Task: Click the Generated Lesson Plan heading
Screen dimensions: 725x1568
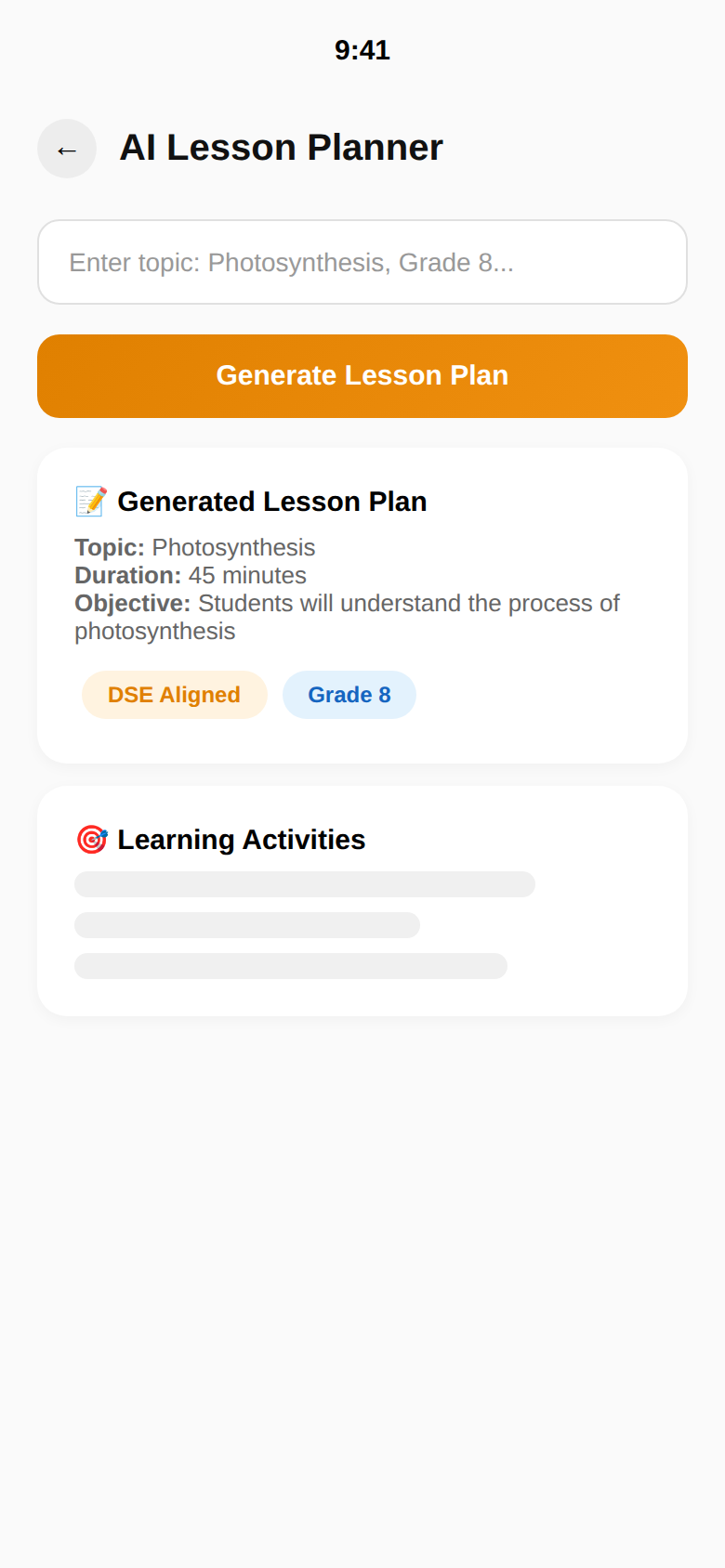Action: (x=271, y=502)
